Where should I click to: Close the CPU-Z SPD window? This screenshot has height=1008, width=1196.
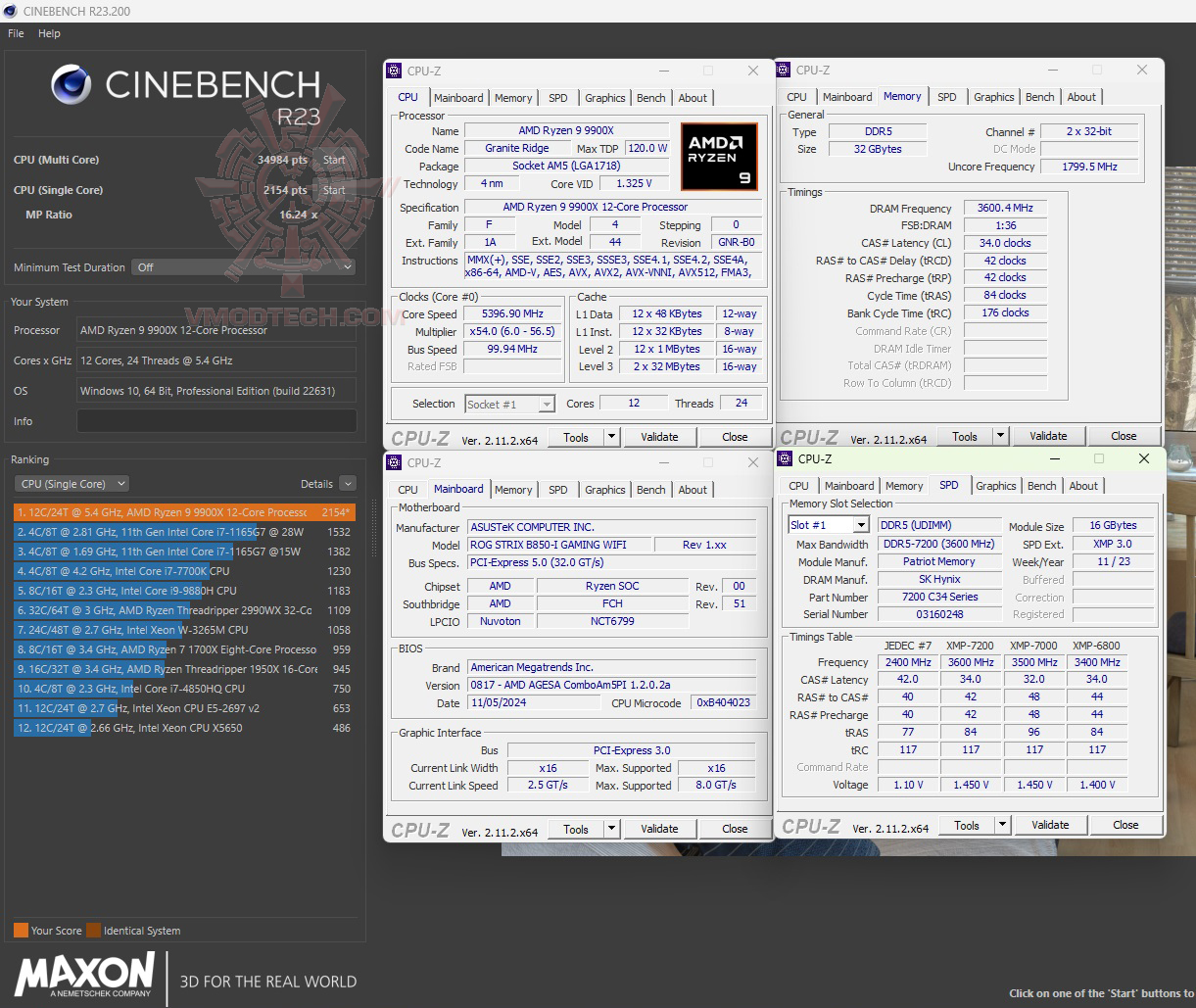(1143, 458)
